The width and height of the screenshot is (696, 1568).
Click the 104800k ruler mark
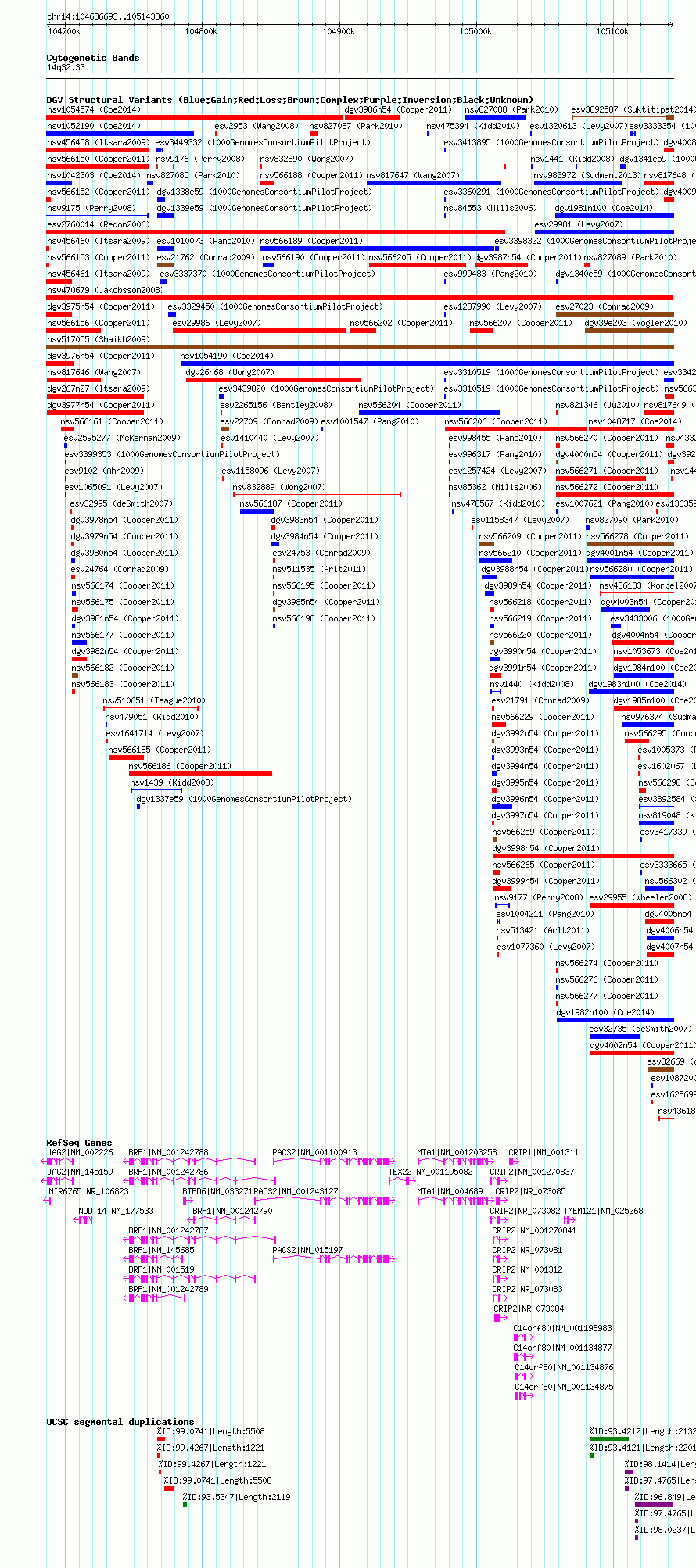click(x=201, y=31)
